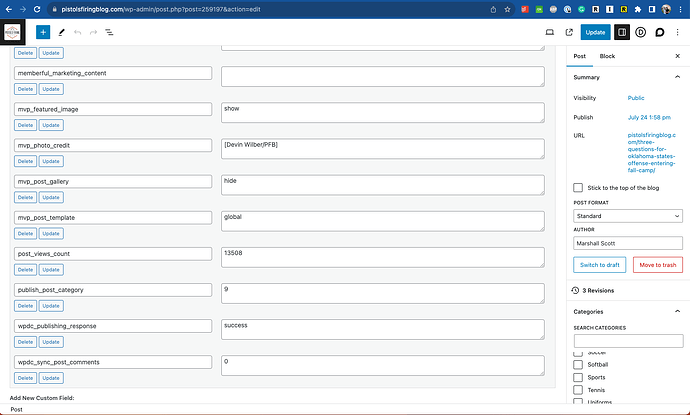Update the wpdc_publishing_response field
690x415 pixels.
[51, 342]
